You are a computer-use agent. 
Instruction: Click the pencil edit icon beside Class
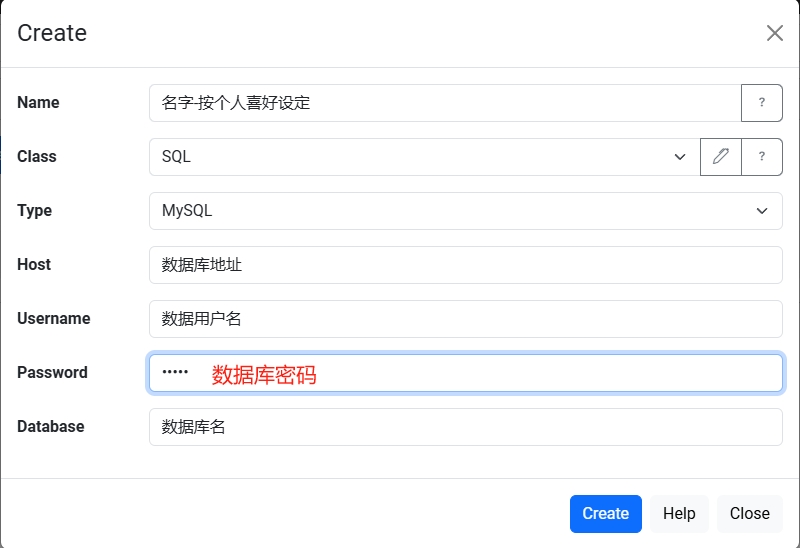721,157
